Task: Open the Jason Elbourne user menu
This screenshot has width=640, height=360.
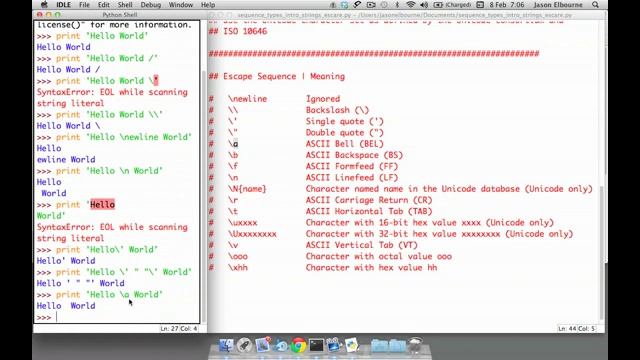Action: tap(558, 5)
